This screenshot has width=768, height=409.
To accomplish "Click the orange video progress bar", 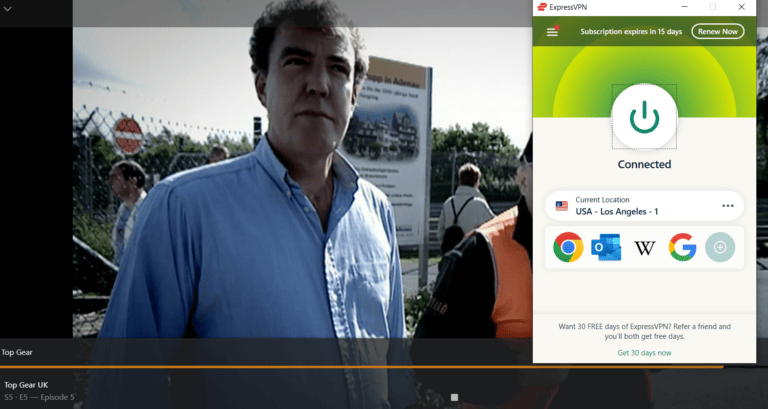I will tap(300, 366).
